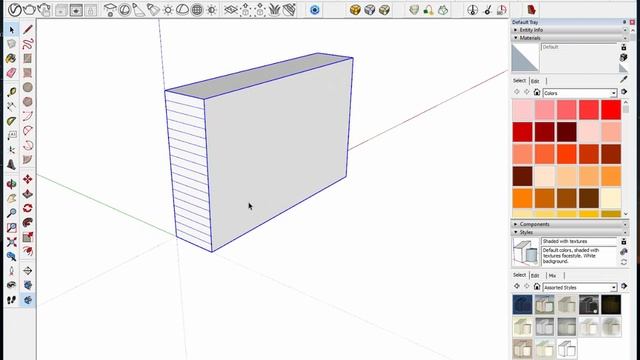Select the Rectangle drawing tool
This screenshot has height=360, width=640.
coord(28,58)
